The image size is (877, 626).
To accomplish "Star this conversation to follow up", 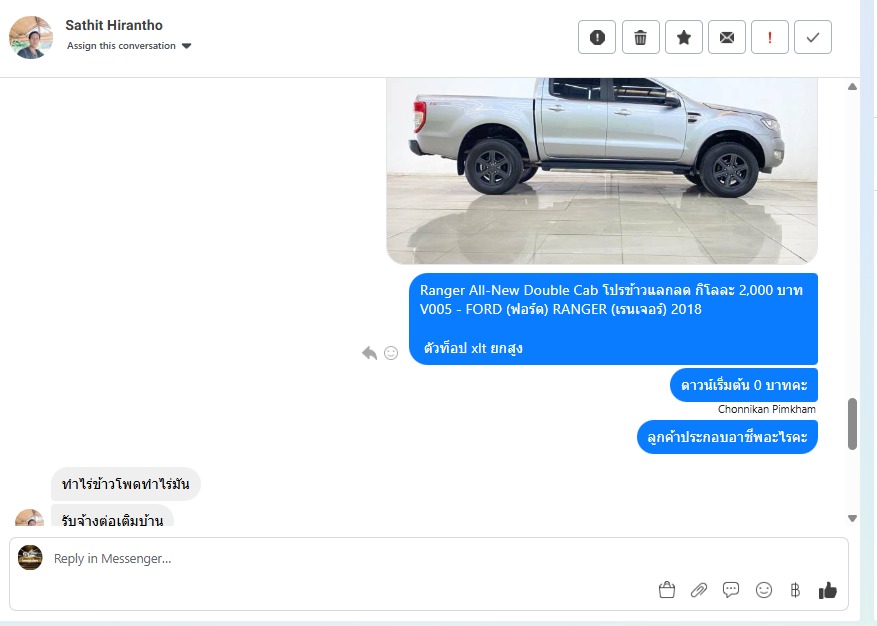I will pos(683,37).
